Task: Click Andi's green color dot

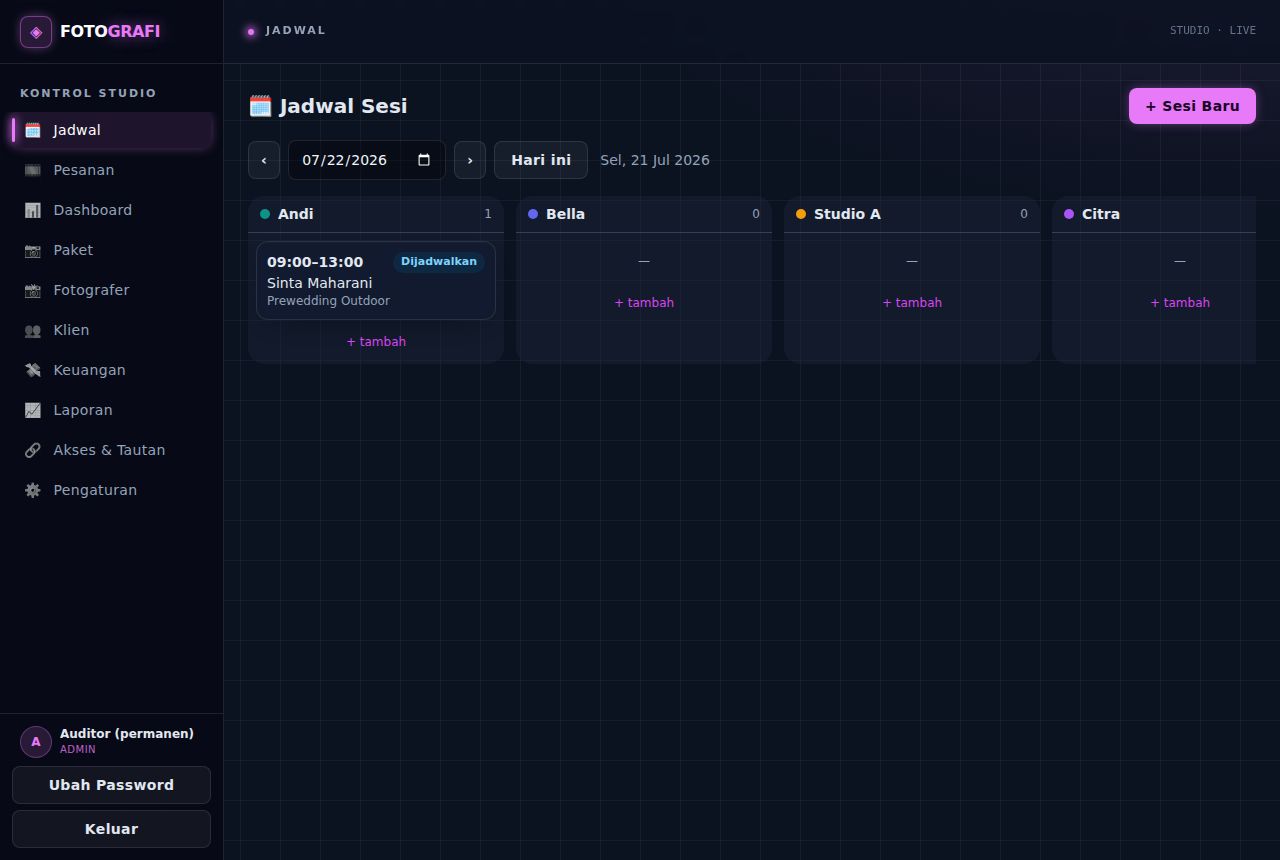Action: click(x=265, y=214)
